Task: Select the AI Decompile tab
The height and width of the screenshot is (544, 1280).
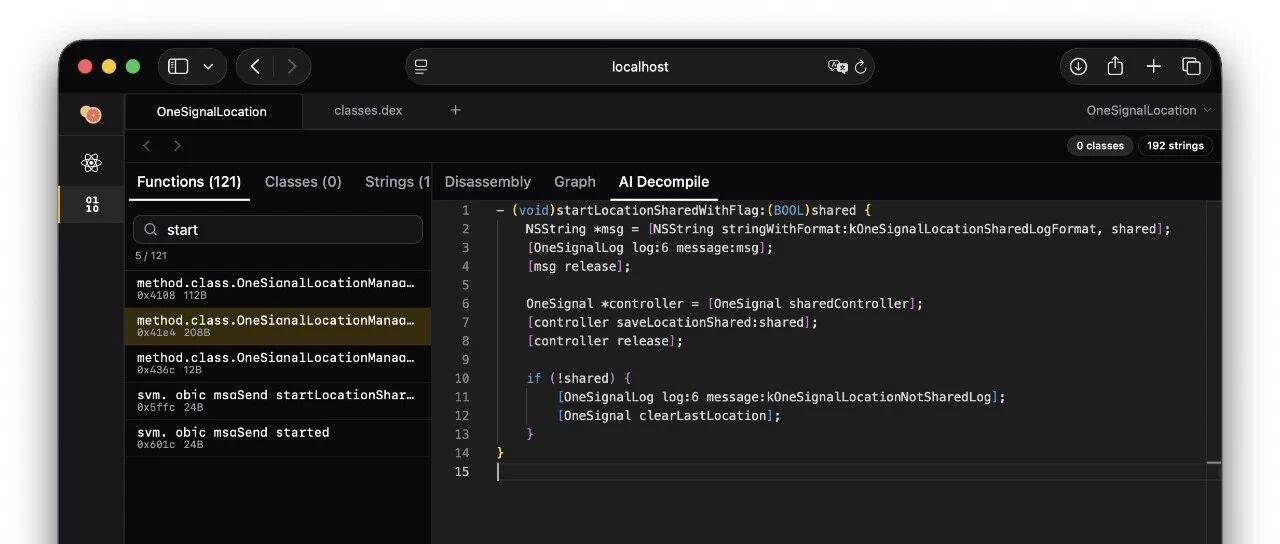Action: pyautogui.click(x=664, y=182)
